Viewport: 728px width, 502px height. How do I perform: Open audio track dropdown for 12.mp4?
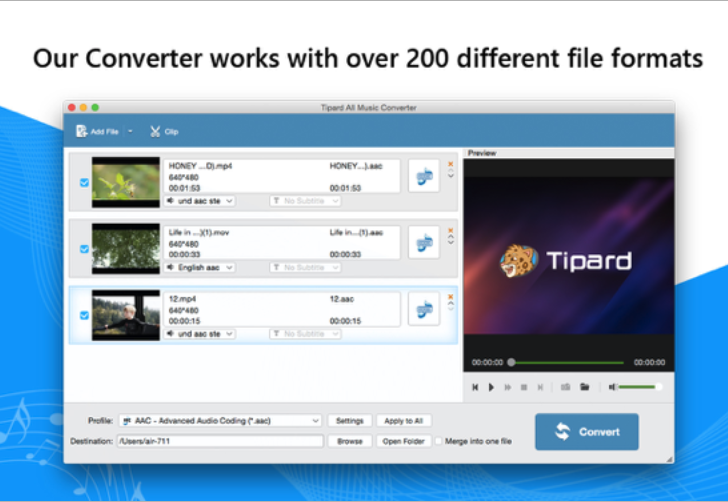pos(200,334)
